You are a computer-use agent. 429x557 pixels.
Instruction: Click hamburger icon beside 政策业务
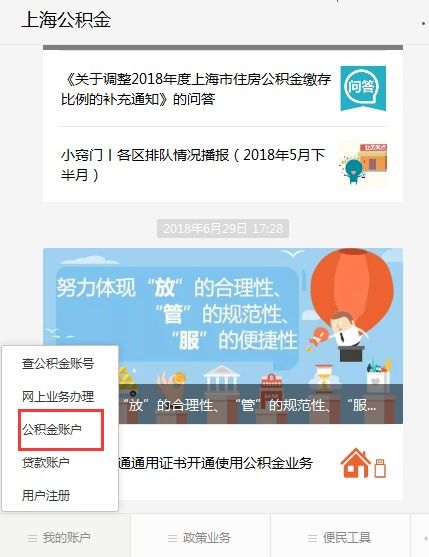click(172, 538)
